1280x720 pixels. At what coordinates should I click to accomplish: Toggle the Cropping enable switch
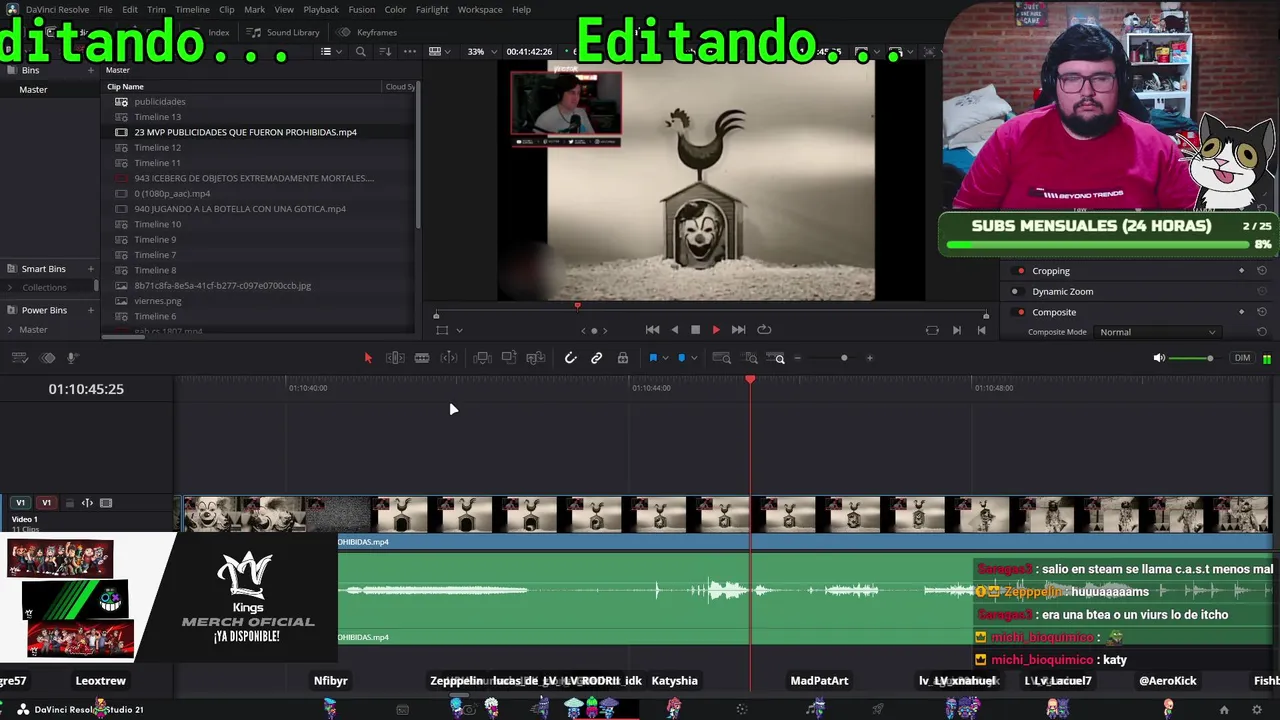(x=1020, y=271)
